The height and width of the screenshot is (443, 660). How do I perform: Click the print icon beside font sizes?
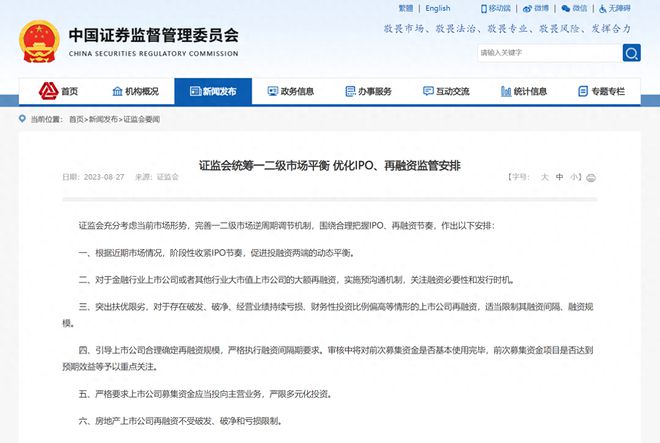pos(591,178)
